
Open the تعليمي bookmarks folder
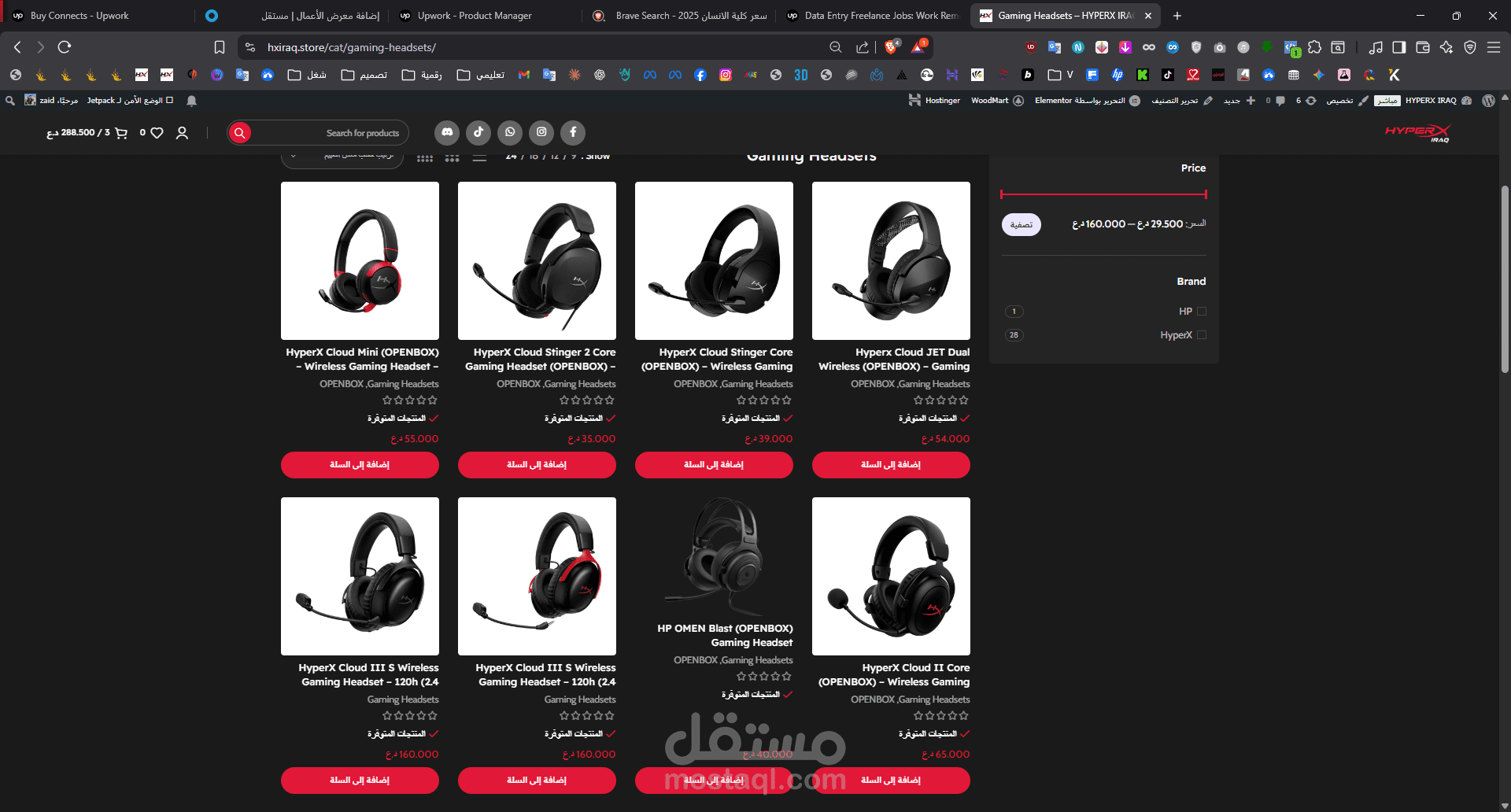pyautogui.click(x=481, y=75)
